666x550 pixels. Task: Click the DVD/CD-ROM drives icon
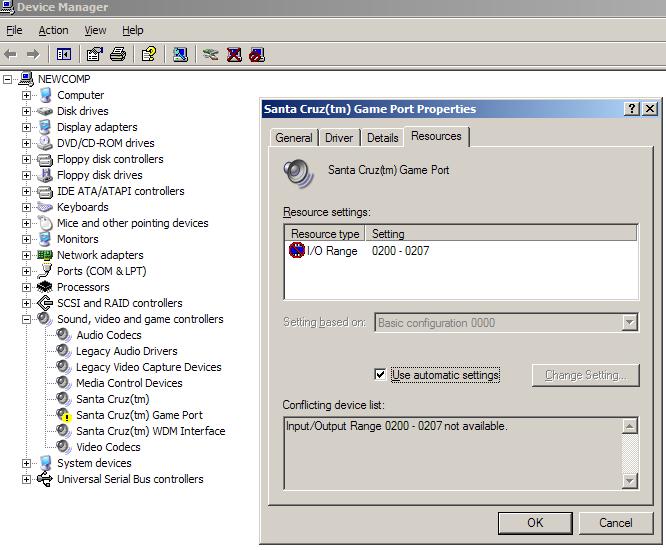[x=45, y=143]
